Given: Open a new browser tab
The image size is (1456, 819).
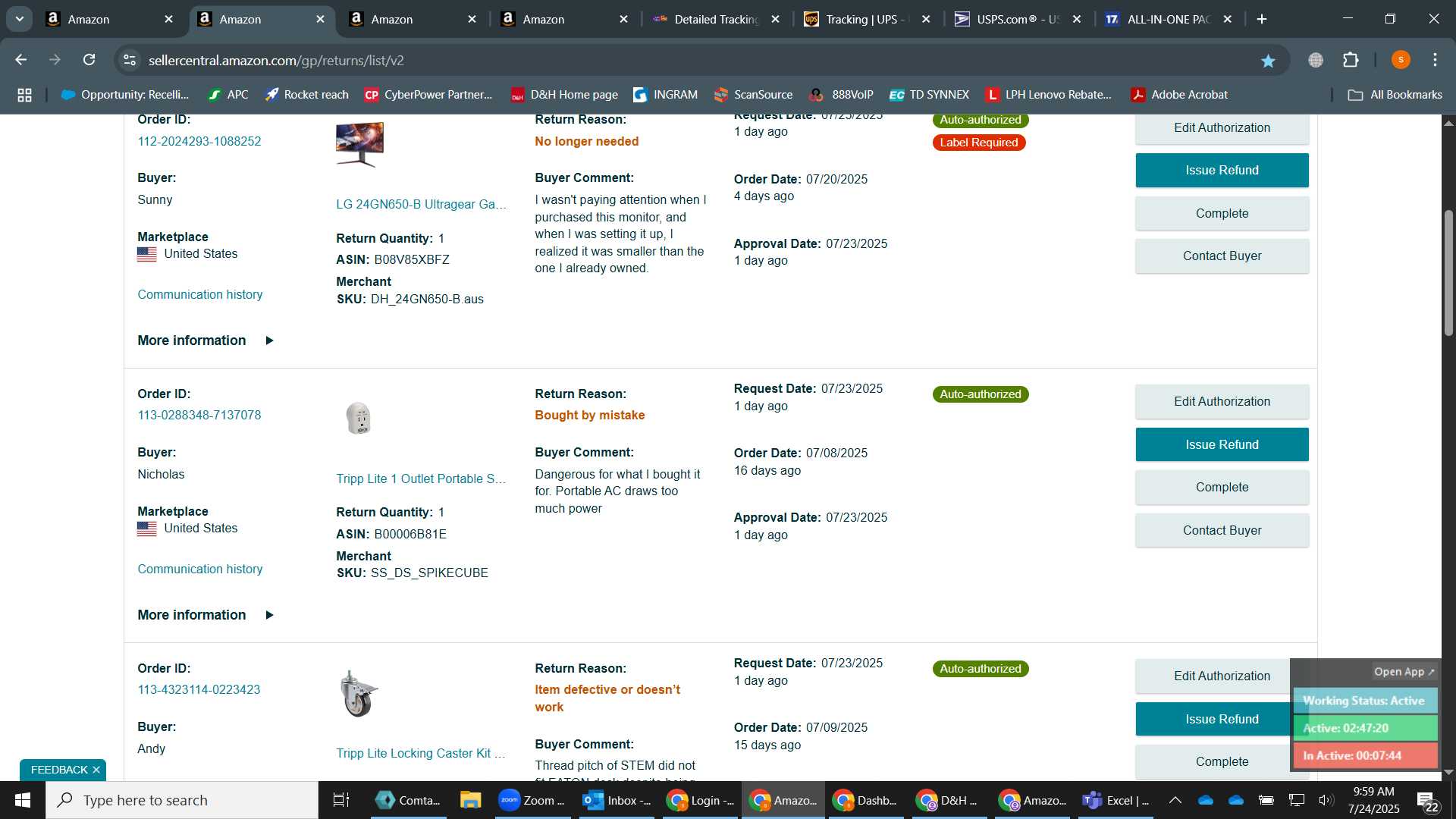Looking at the screenshot, I should (1262, 19).
